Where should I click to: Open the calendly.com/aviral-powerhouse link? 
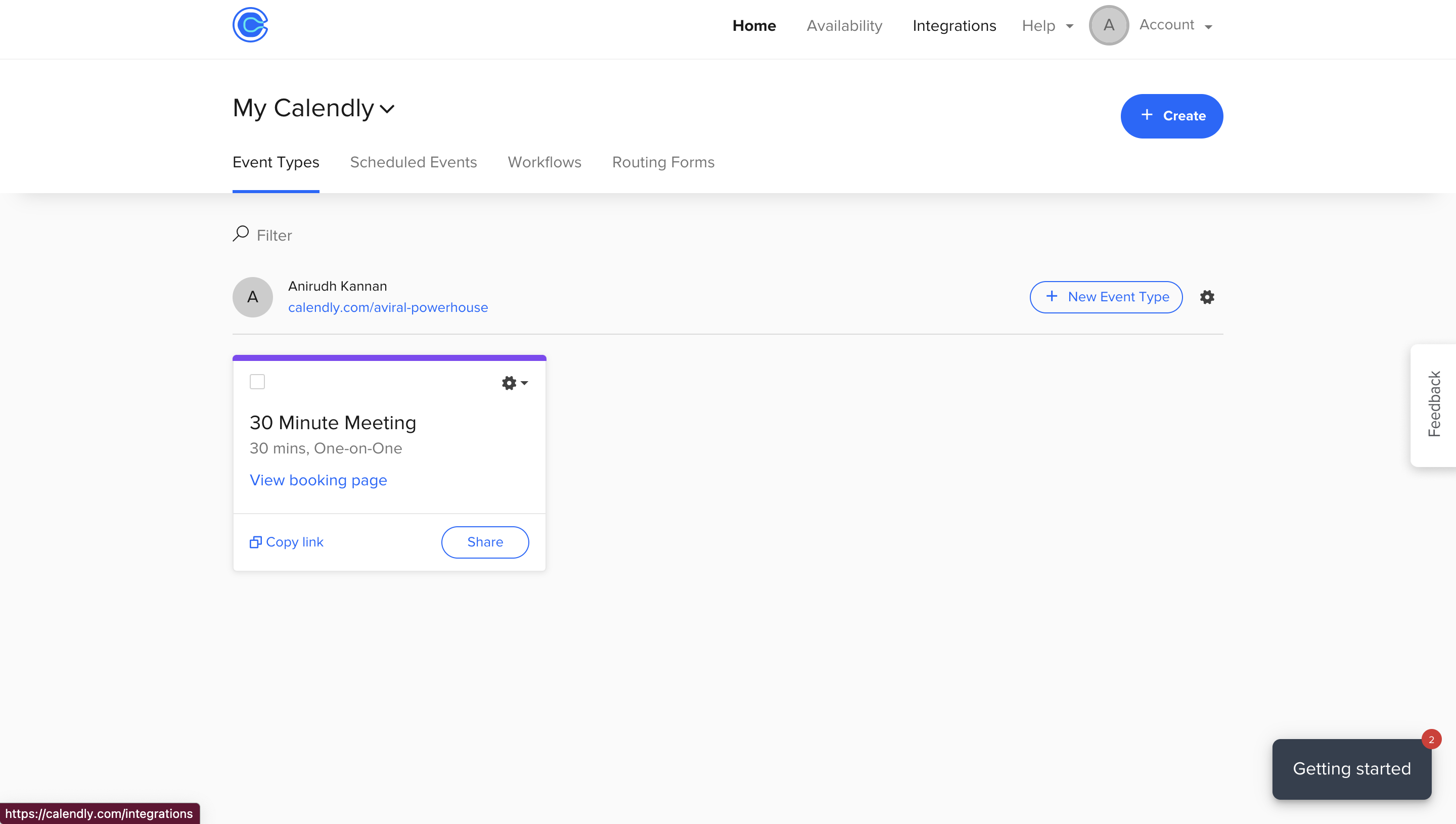pos(388,307)
